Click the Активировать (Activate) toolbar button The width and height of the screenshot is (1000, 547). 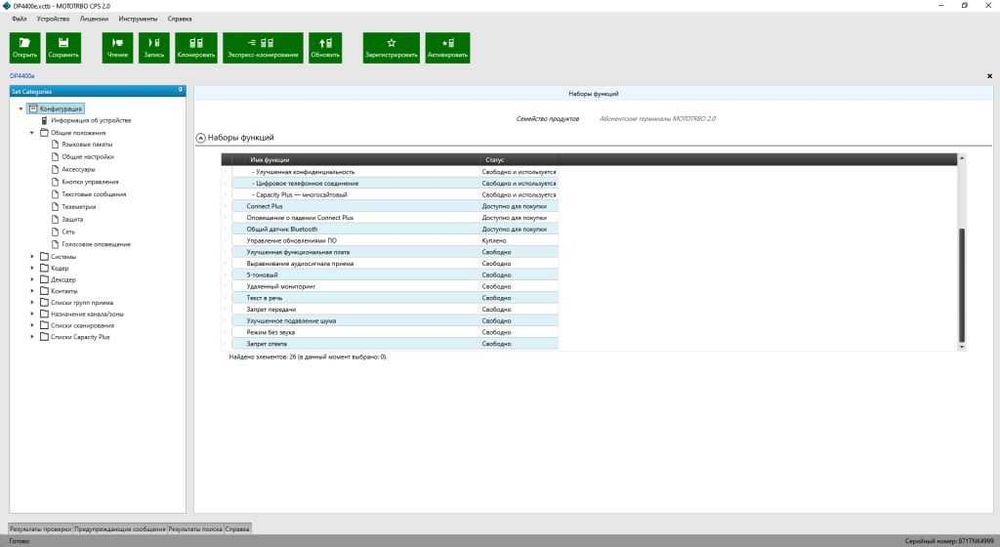click(x=448, y=48)
